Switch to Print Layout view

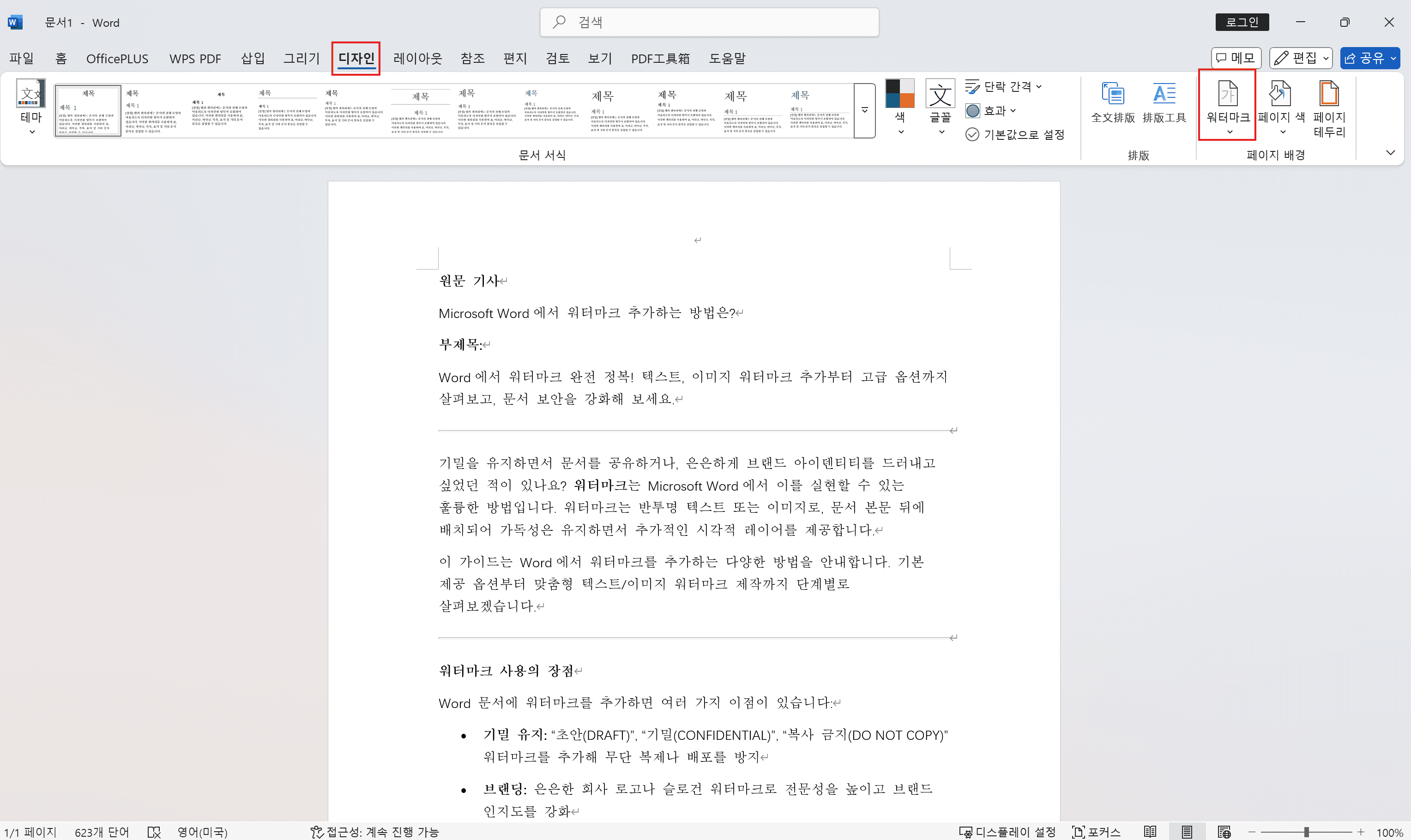tap(1187, 832)
